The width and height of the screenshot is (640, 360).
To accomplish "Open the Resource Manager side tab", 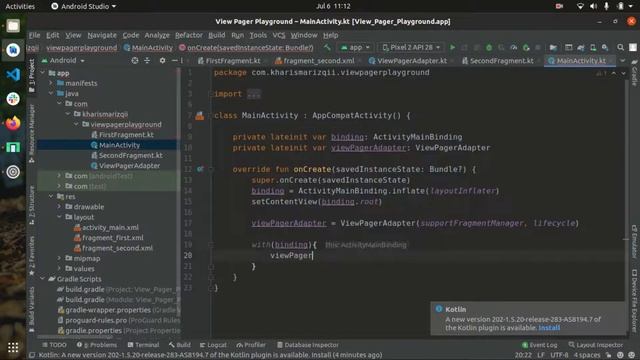I will click(x=31, y=134).
